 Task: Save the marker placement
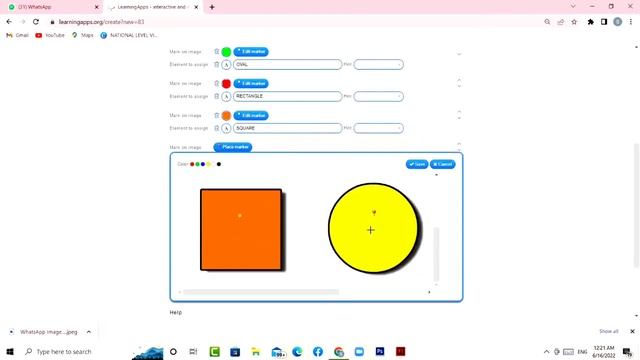point(417,164)
